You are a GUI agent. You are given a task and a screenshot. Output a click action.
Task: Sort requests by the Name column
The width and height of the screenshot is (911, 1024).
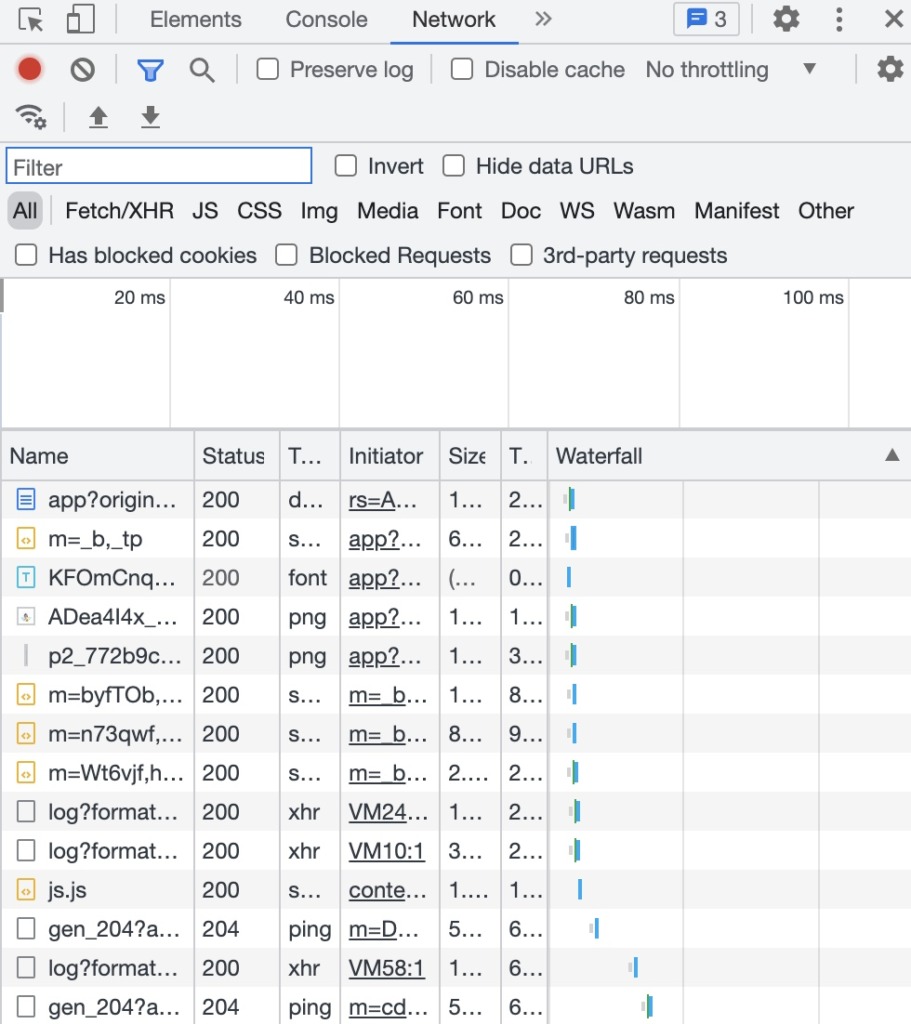point(97,456)
